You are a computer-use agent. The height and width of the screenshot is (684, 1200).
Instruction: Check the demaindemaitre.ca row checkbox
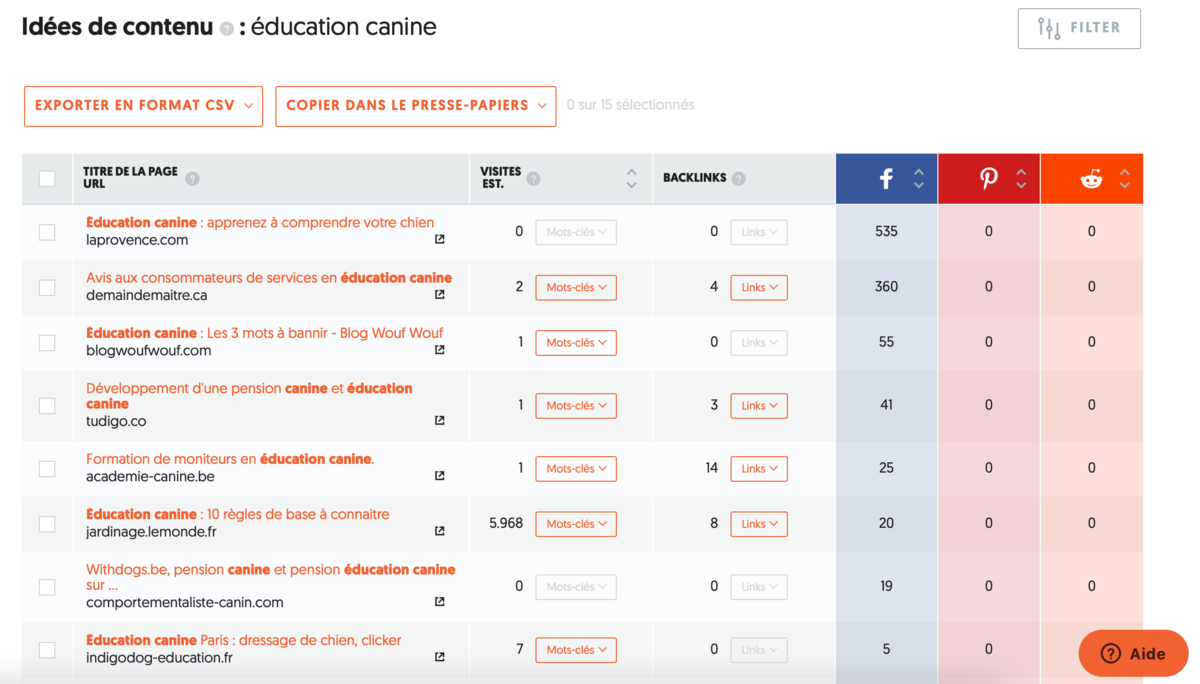pos(47,287)
